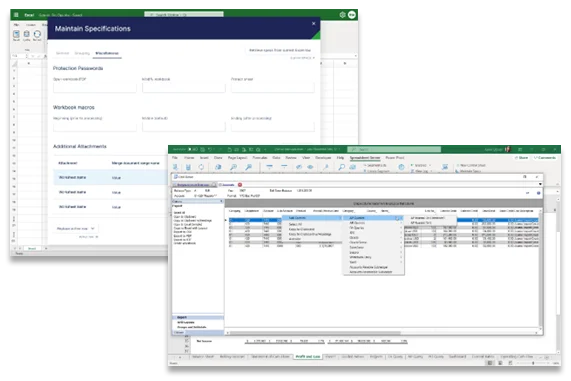Click the Refresh icon in left Excel ribbon
Viewport: 571px width, 381px height.
[x=37, y=34]
